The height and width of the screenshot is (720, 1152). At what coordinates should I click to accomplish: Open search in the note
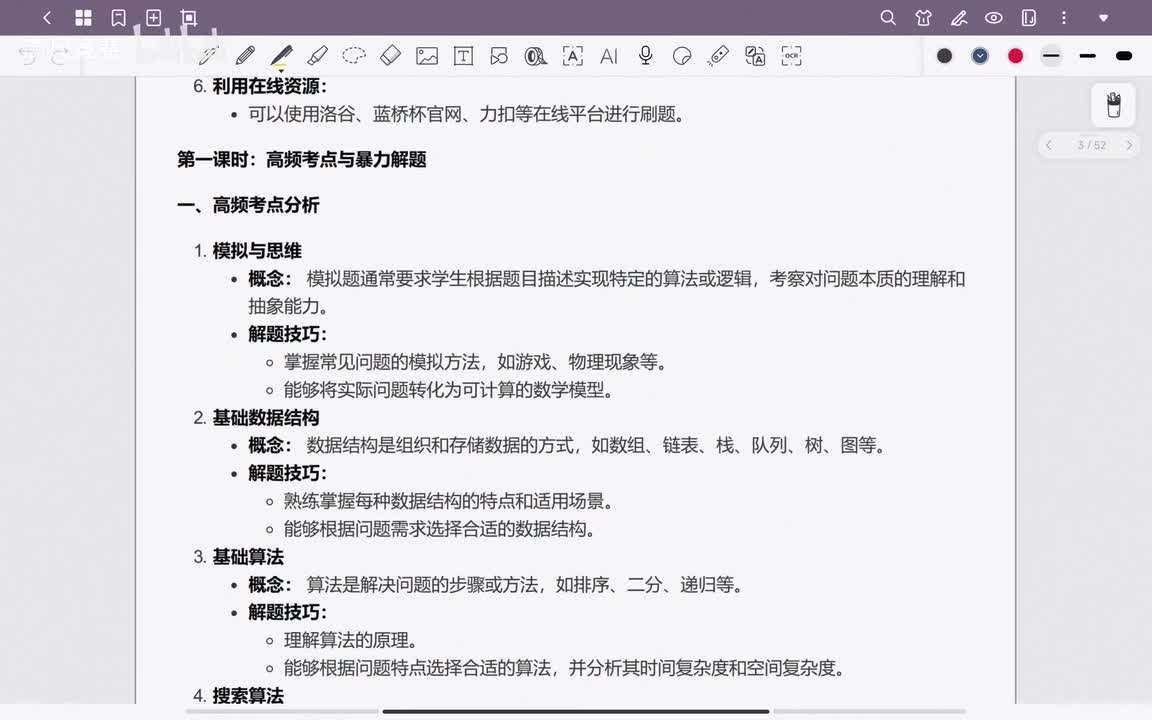[888, 18]
